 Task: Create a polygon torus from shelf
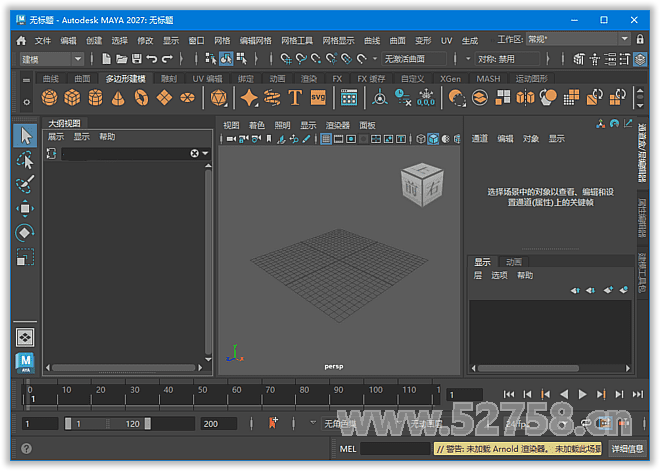[x=141, y=98]
